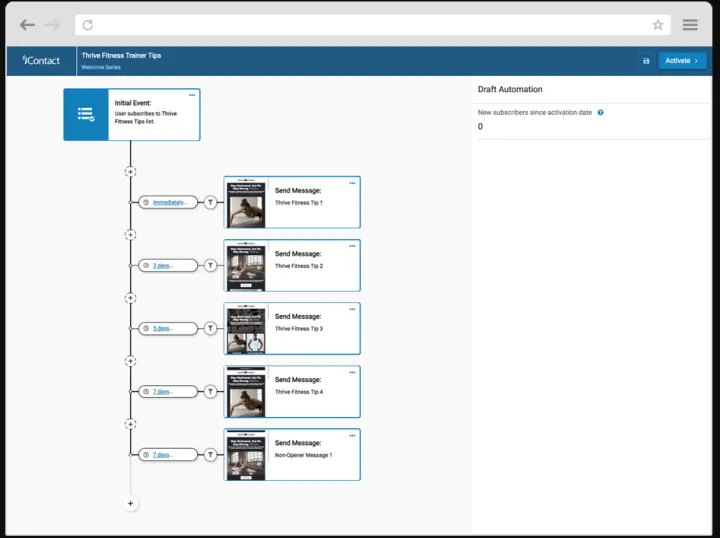Viewport: 720px width, 538px height.
Task: Go back with browser back arrow
Action: [x=27, y=25]
